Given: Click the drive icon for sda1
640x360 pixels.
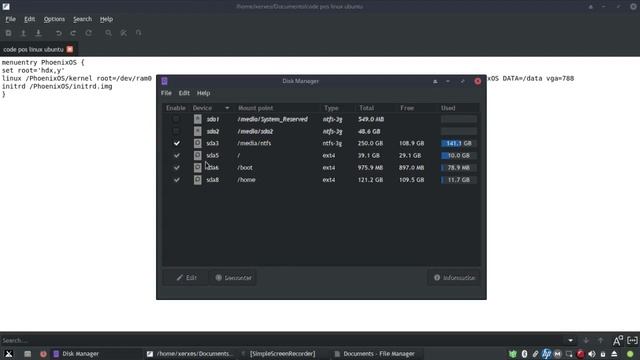Looking at the screenshot, I should coord(198,119).
